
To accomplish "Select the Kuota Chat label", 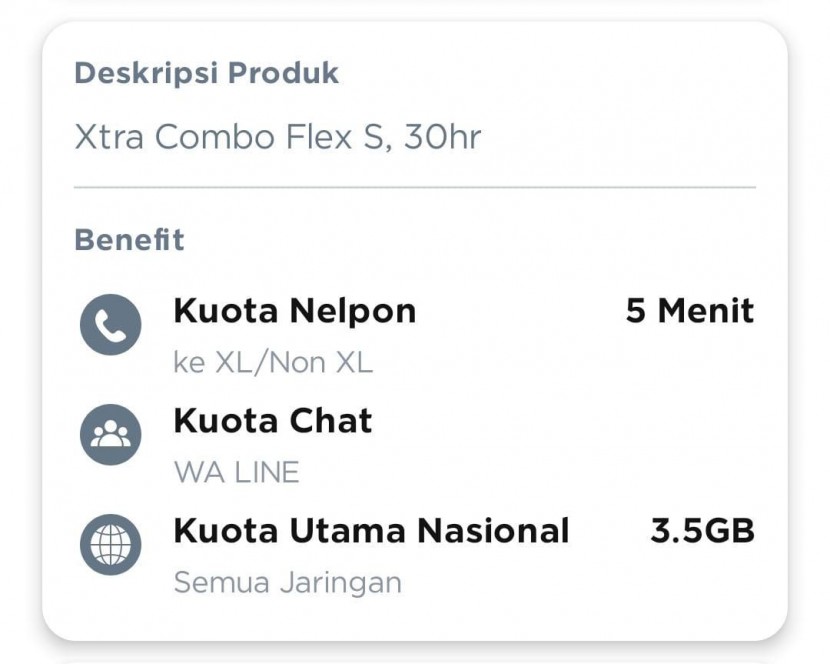I will [273, 421].
